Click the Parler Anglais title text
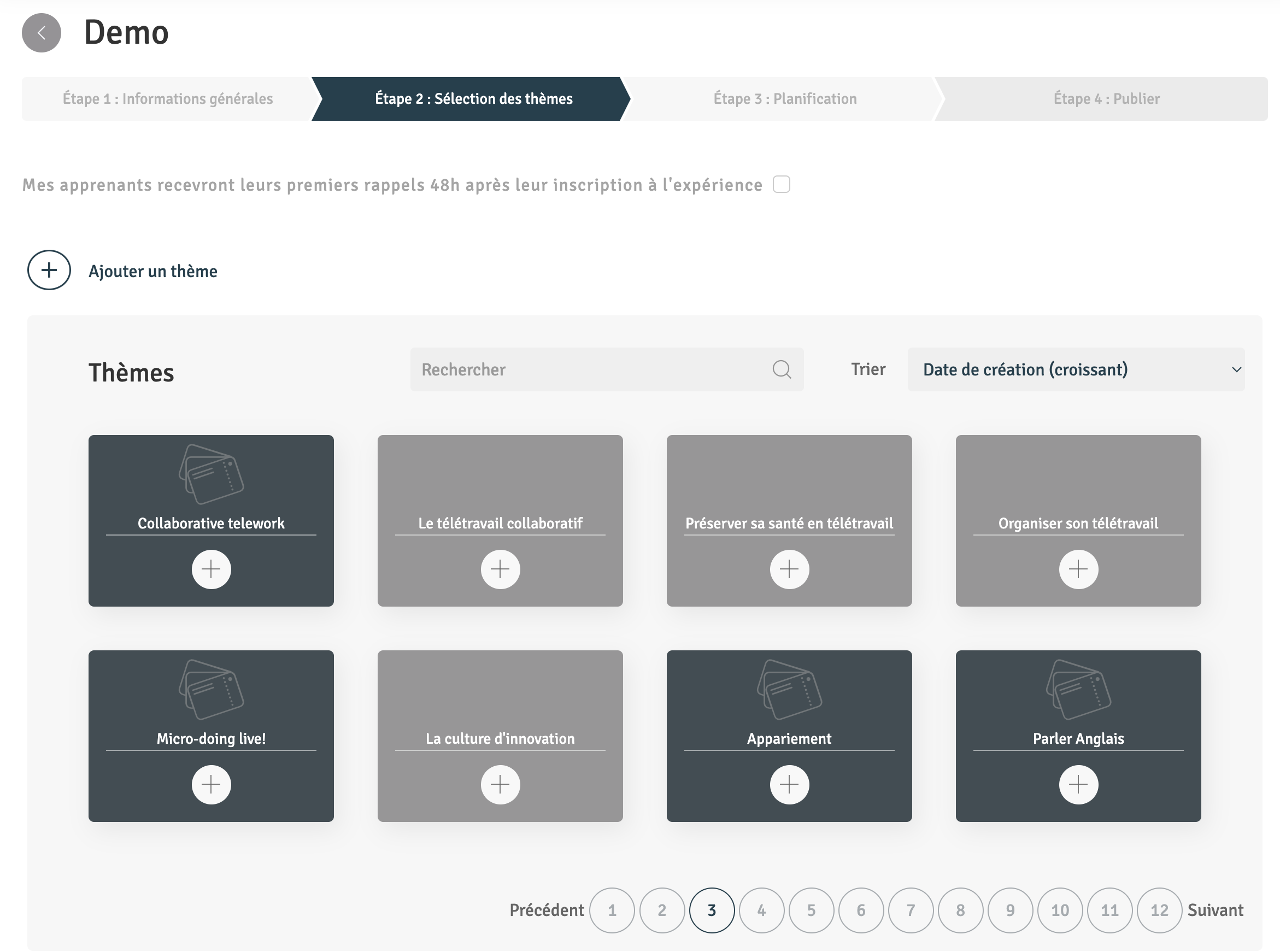The width and height of the screenshot is (1280, 952). (1078, 739)
